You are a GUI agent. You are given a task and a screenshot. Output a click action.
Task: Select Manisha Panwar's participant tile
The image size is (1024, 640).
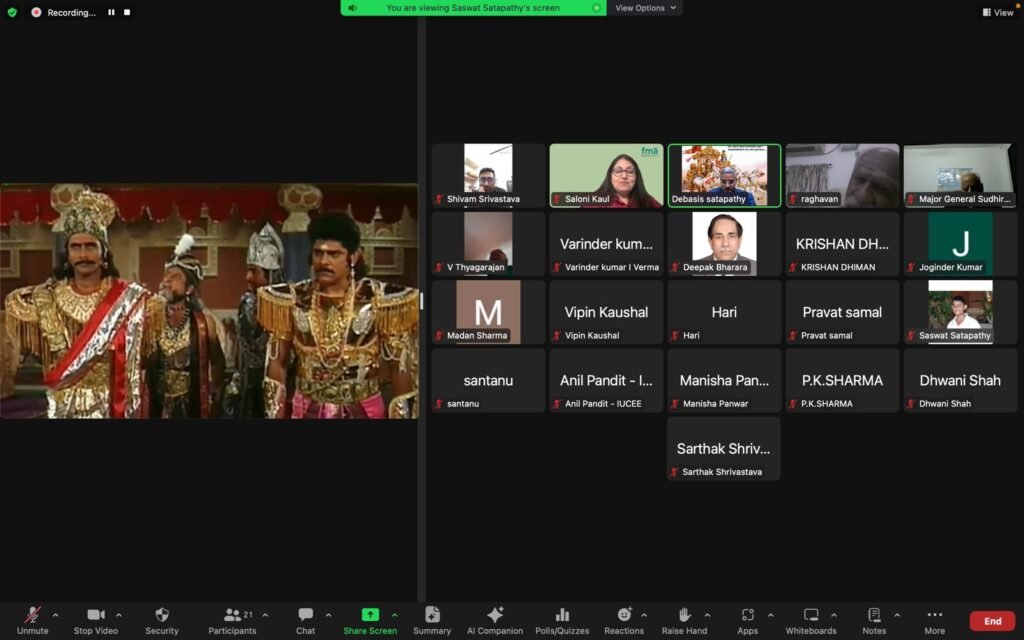point(724,380)
